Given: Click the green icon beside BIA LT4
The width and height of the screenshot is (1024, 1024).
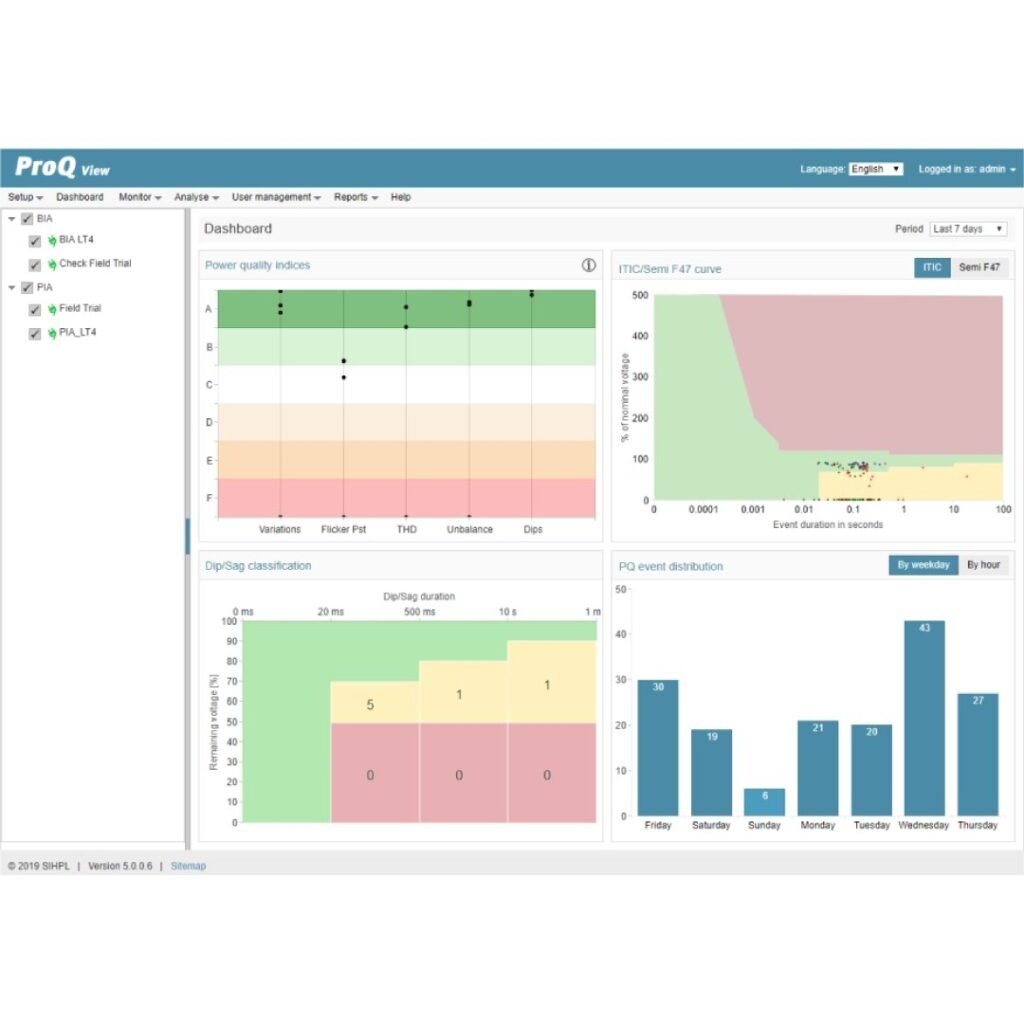Looking at the screenshot, I should pos(51,241).
